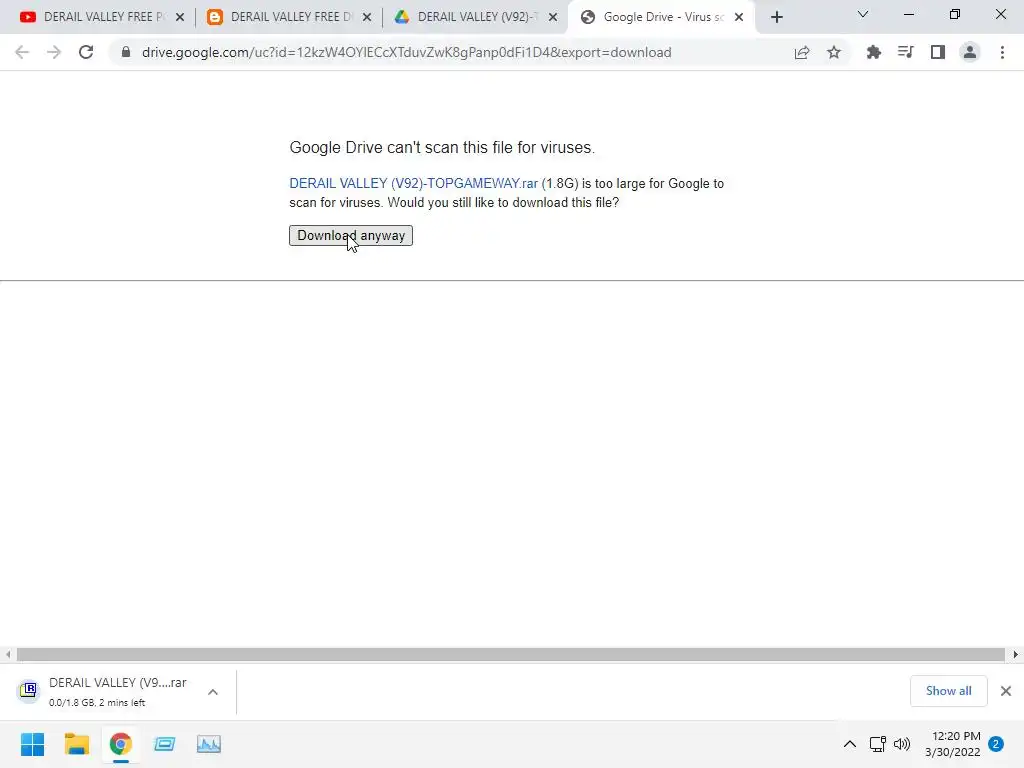The height and width of the screenshot is (768, 1024).
Task: Show hidden system tray icons
Action: coord(850,744)
